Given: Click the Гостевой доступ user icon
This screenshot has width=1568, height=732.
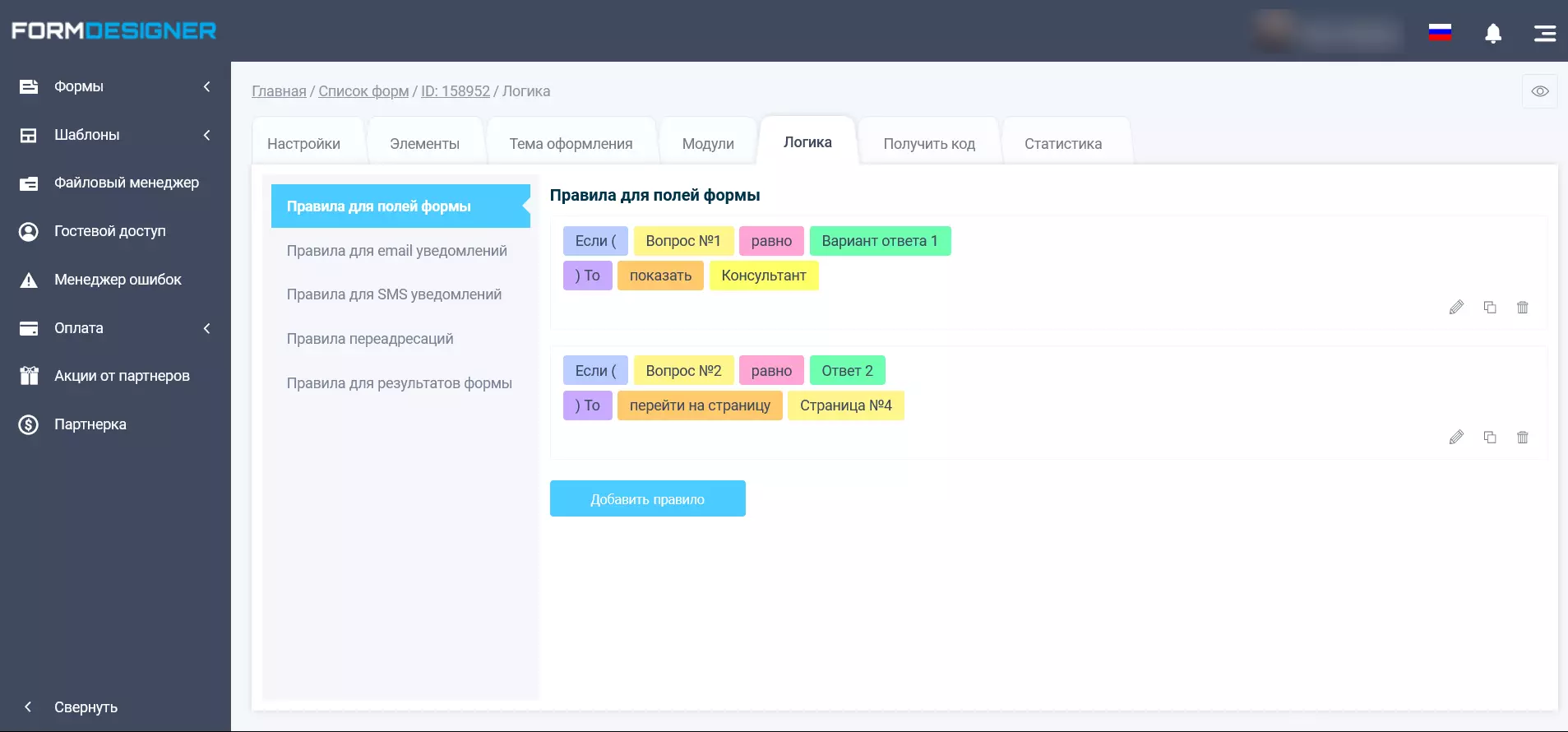Looking at the screenshot, I should pos(29,232).
